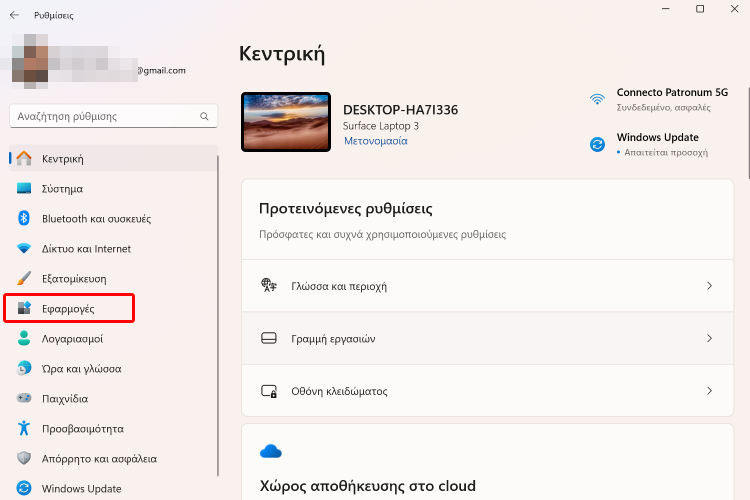750x500 pixels.
Task: Click the search magnifier icon
Action: [x=205, y=116]
